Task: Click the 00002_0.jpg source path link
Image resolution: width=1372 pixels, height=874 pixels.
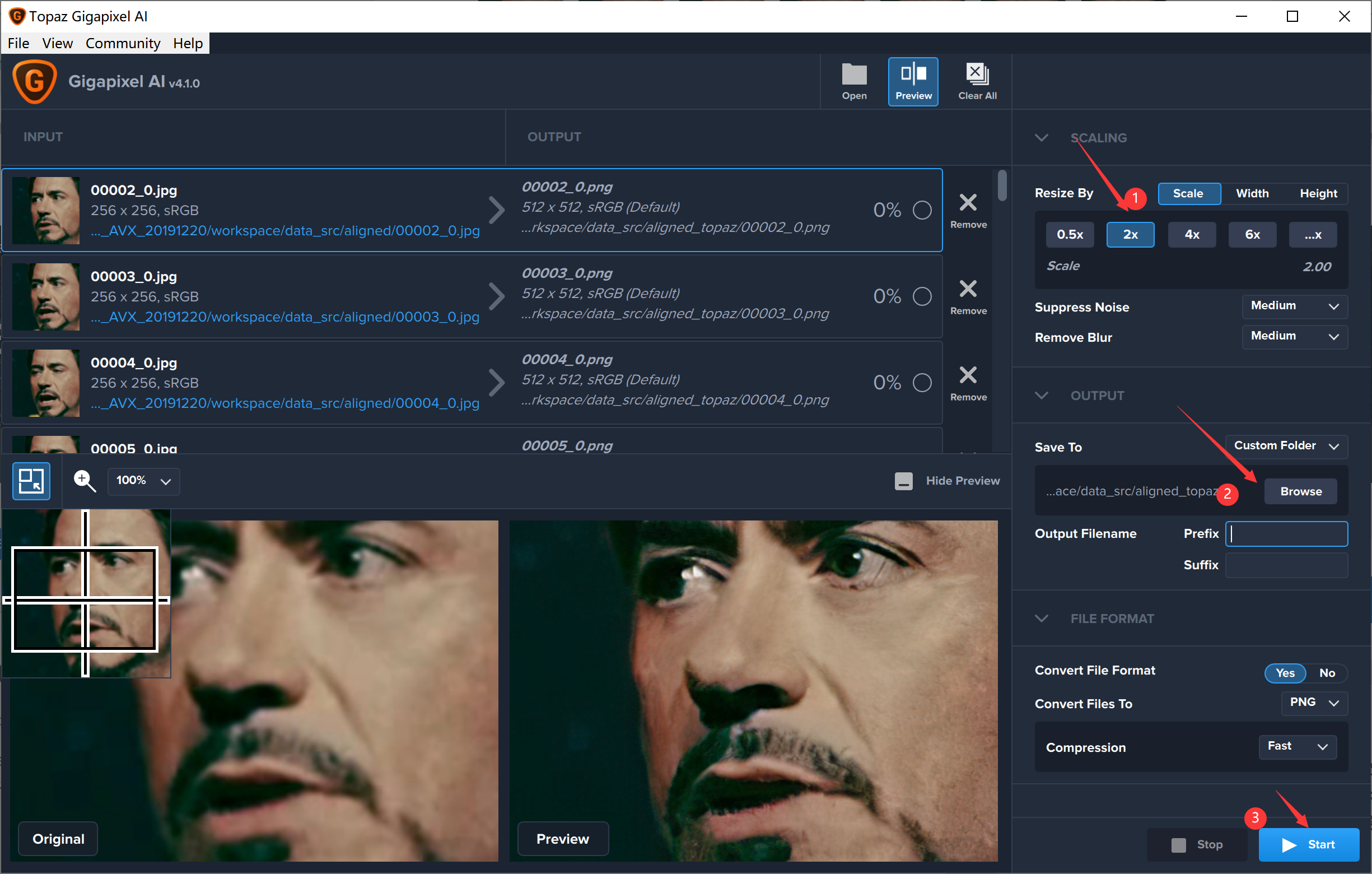Action: coord(285,230)
